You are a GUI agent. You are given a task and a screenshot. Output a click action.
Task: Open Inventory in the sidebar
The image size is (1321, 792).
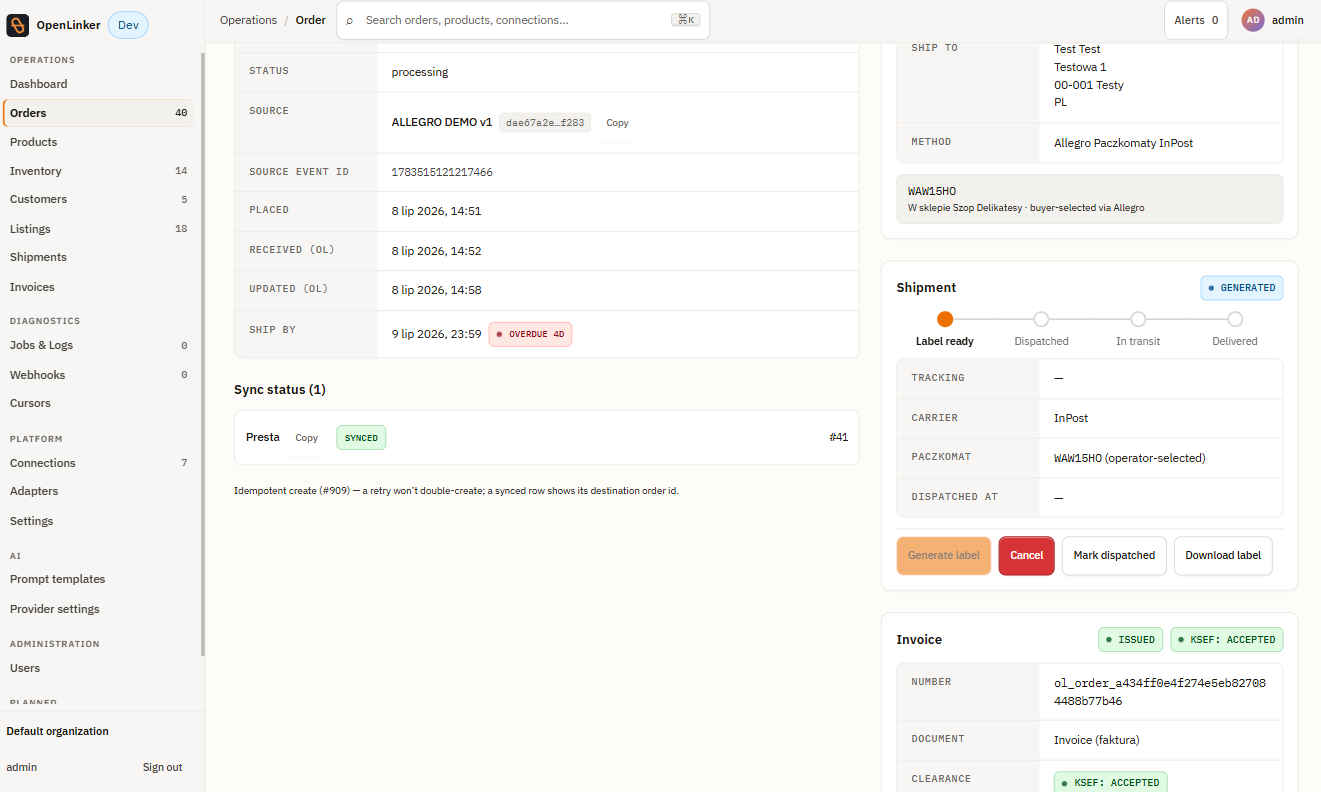(98, 171)
